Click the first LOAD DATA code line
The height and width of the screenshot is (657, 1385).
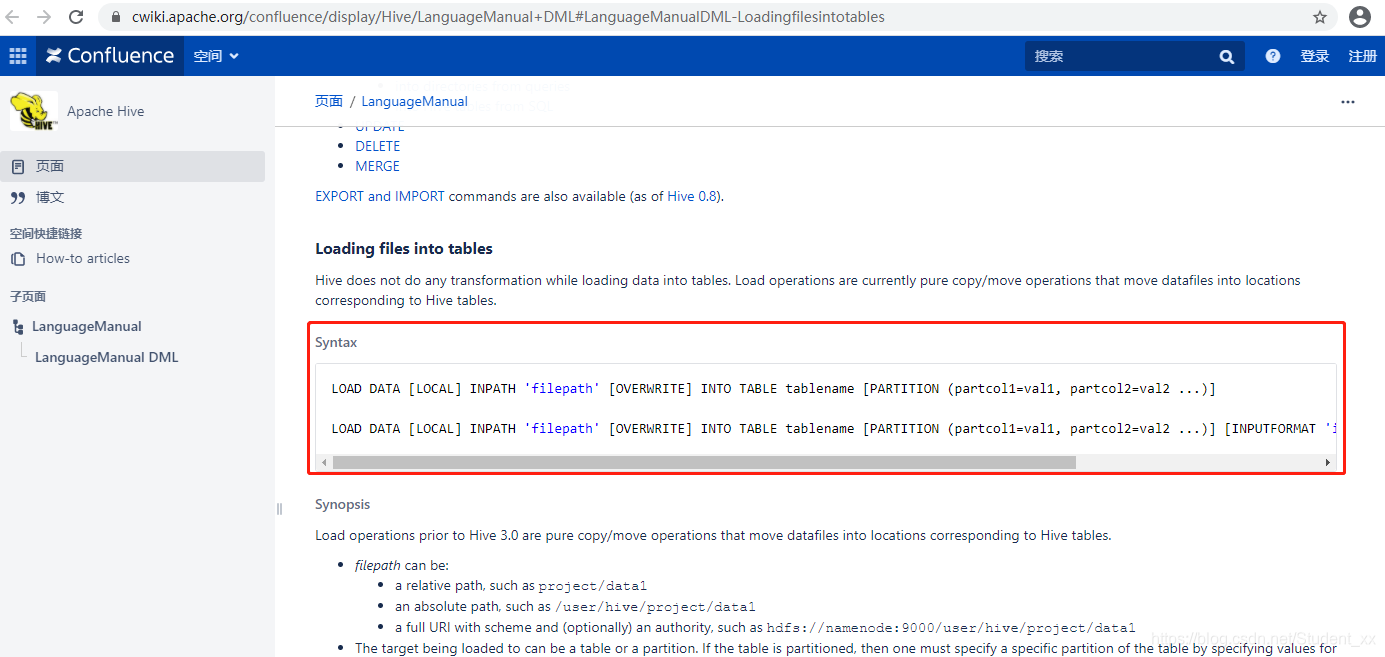click(773, 388)
